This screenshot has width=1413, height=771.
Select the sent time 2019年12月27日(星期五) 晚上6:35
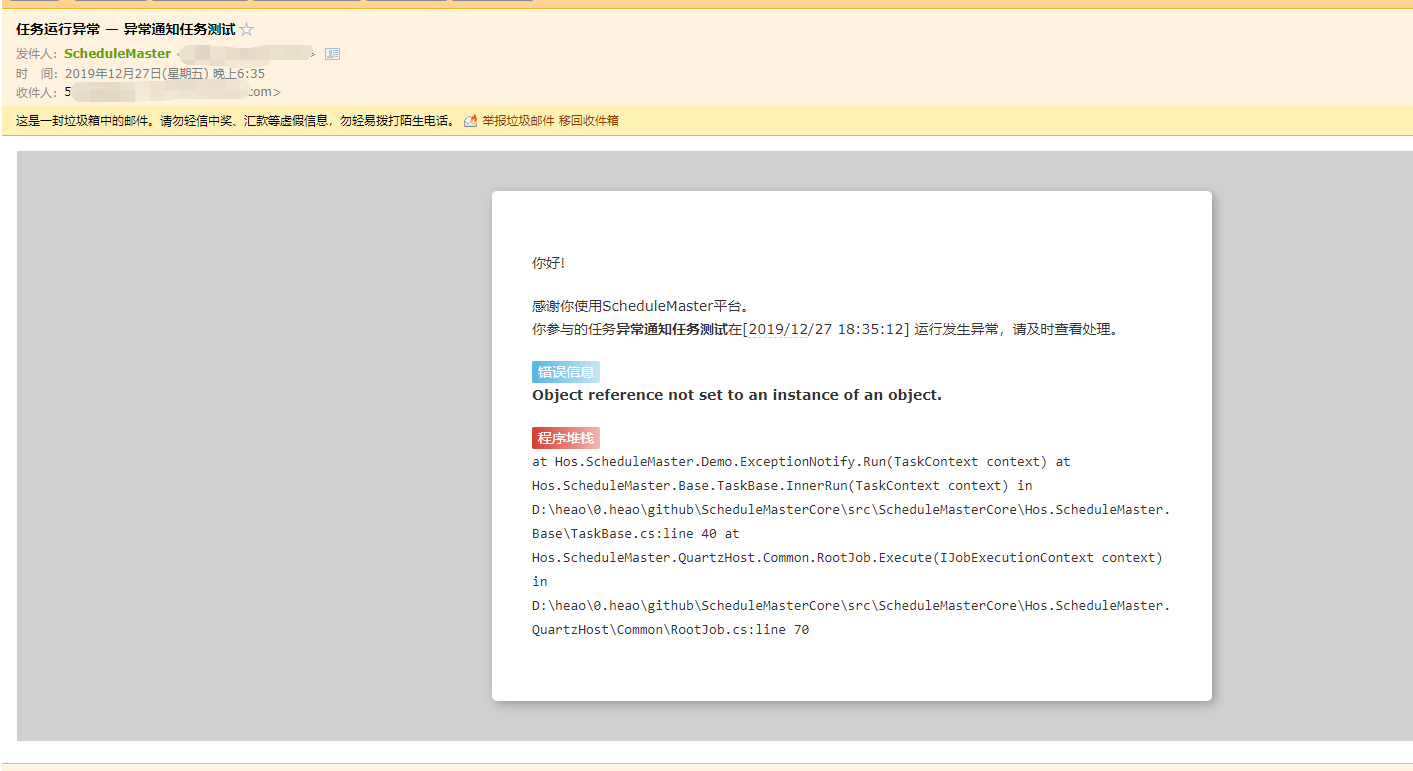[x=165, y=74]
